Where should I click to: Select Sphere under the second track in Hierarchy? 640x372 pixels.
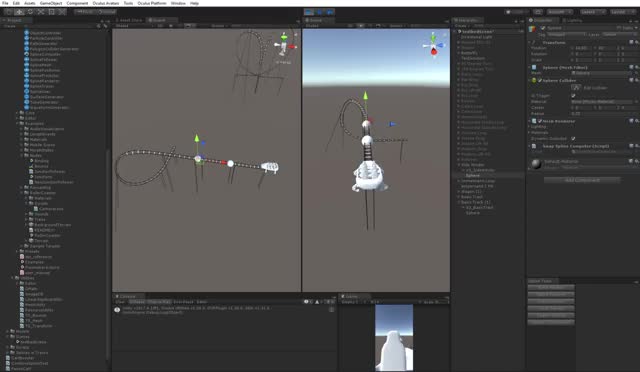coord(473,213)
